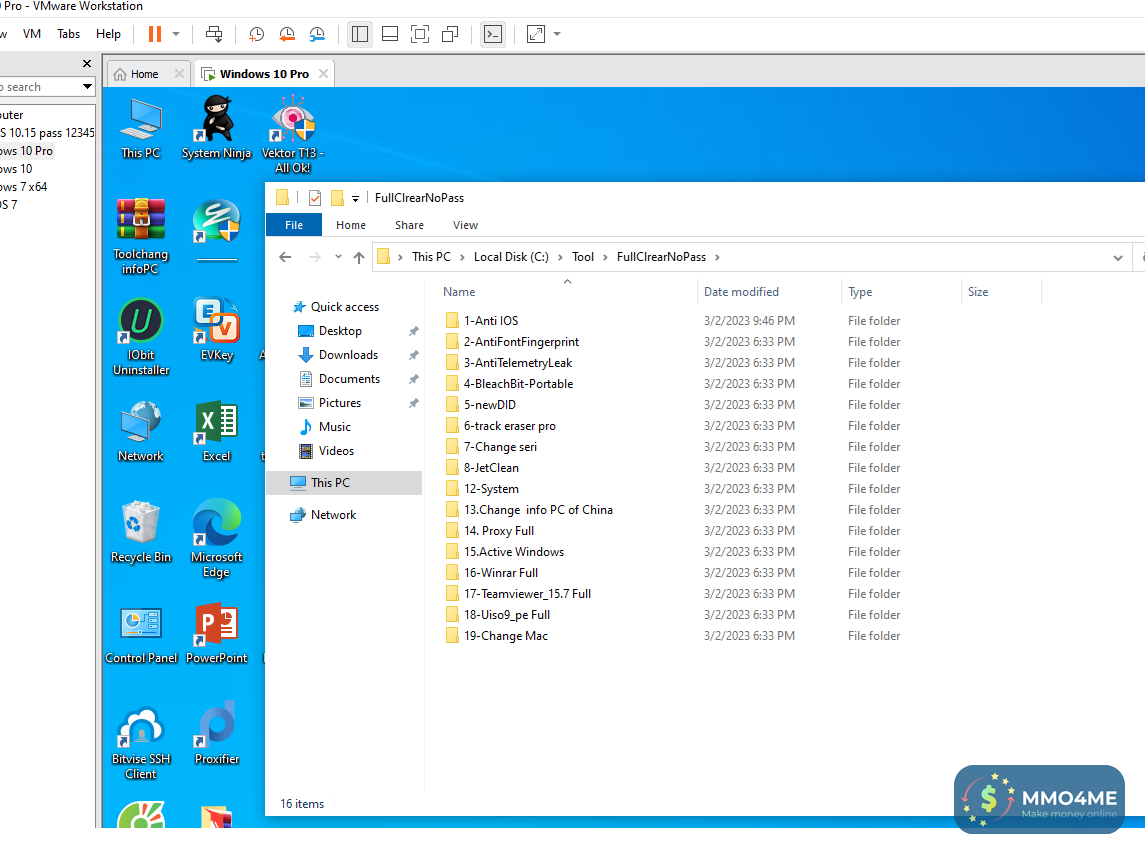Open the power options dropdown beside pause
1145x850 pixels.
click(x=176, y=34)
